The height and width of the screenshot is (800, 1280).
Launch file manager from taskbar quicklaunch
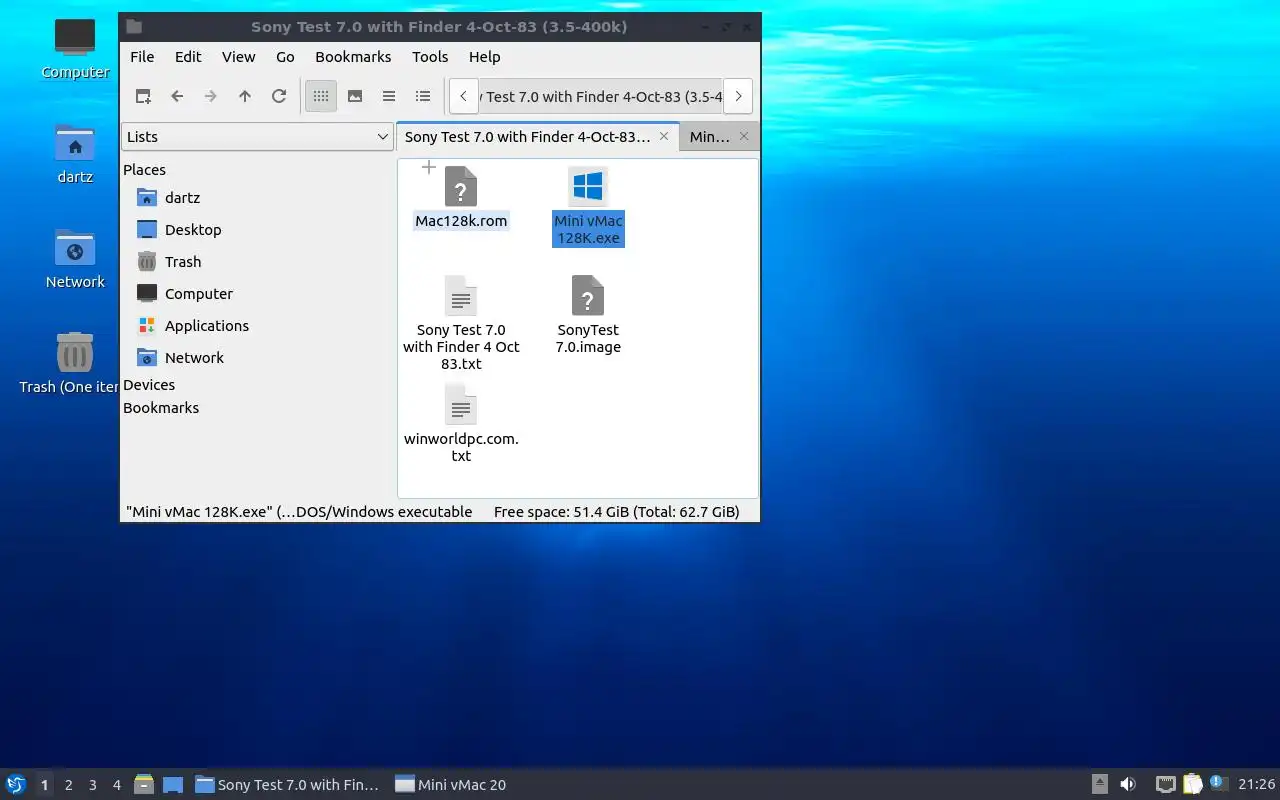click(x=144, y=785)
